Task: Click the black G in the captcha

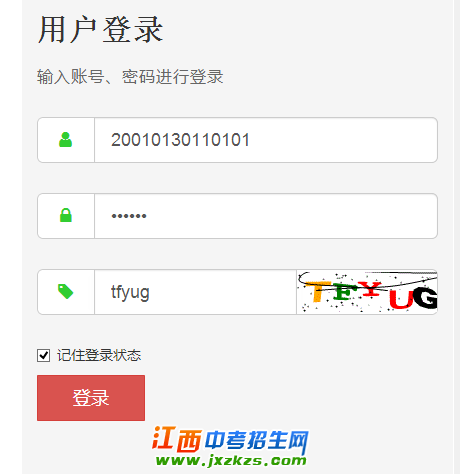Action: click(x=425, y=298)
